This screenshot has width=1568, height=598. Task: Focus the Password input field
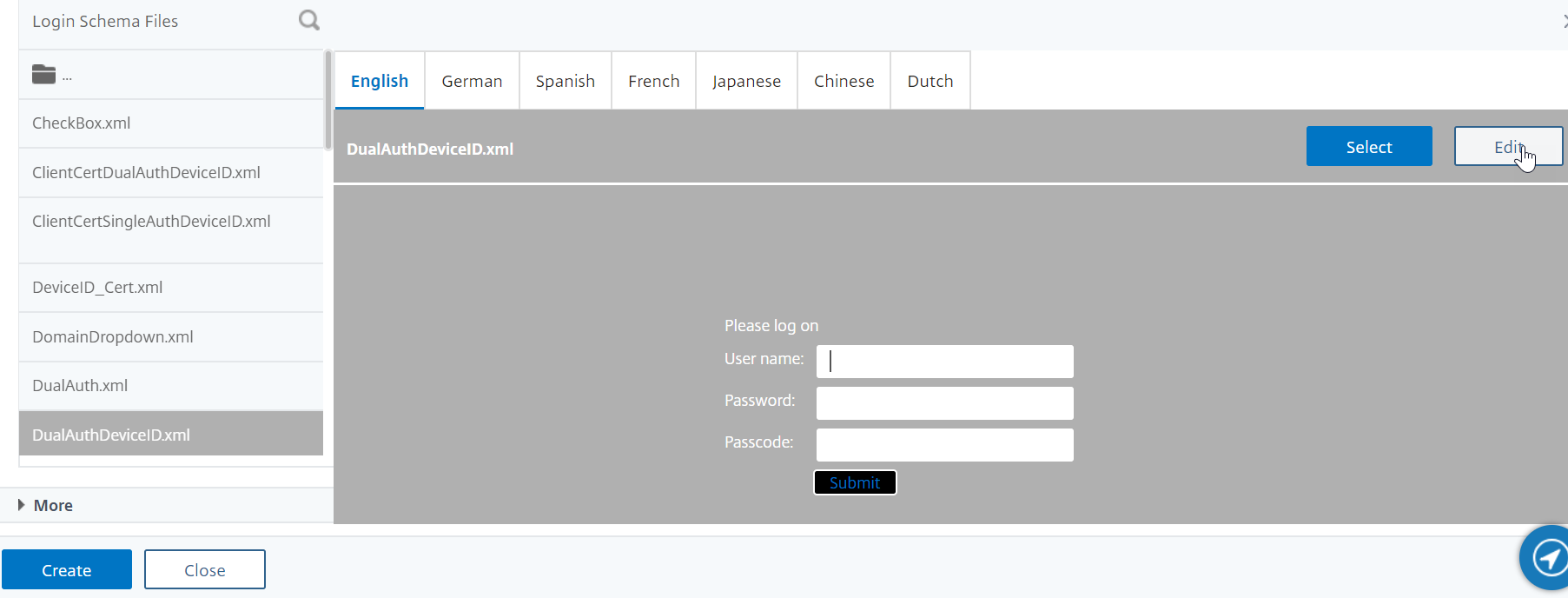tap(945, 403)
